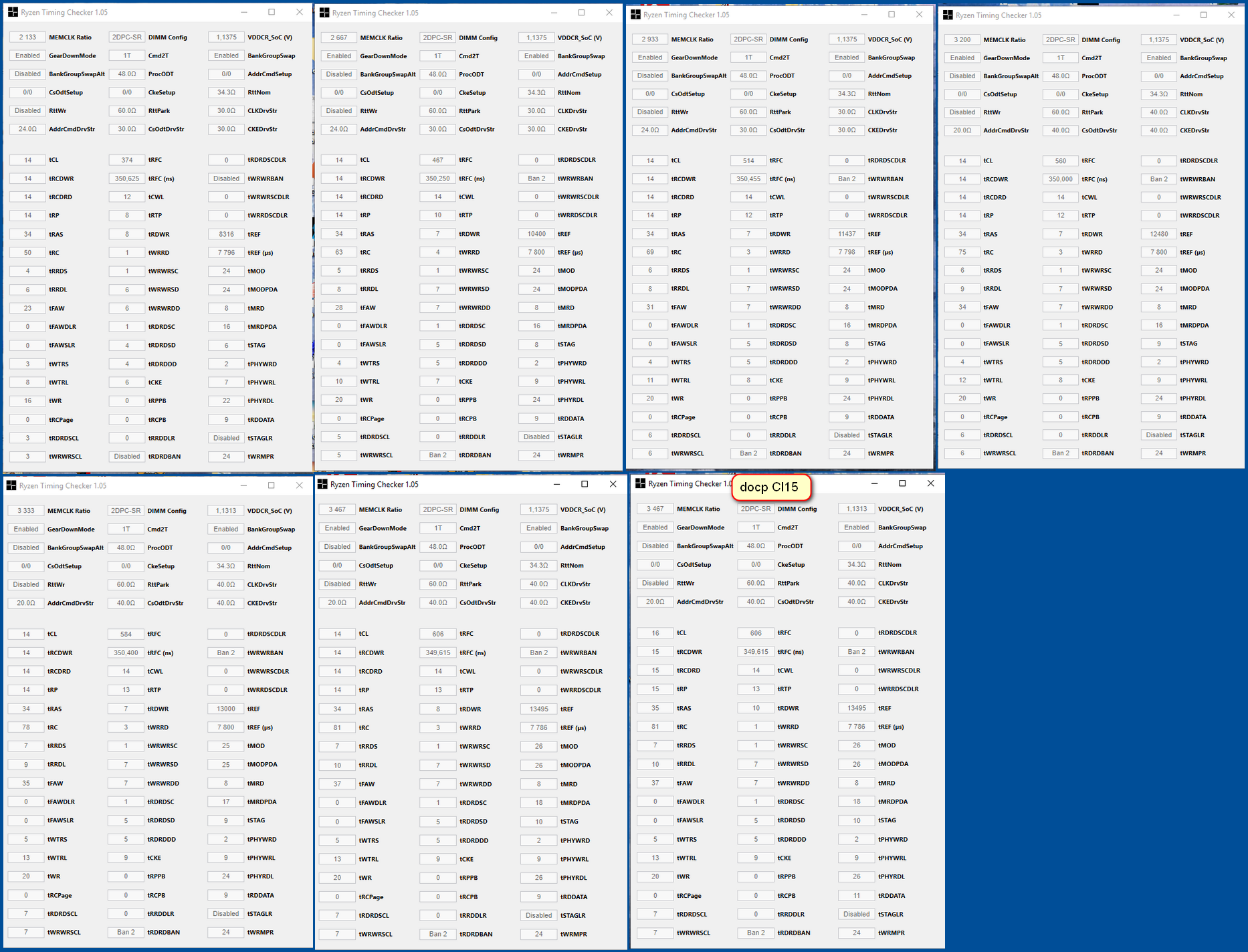Click the tRFC value 467
Screen dimensions: 1248x952
pos(438,160)
